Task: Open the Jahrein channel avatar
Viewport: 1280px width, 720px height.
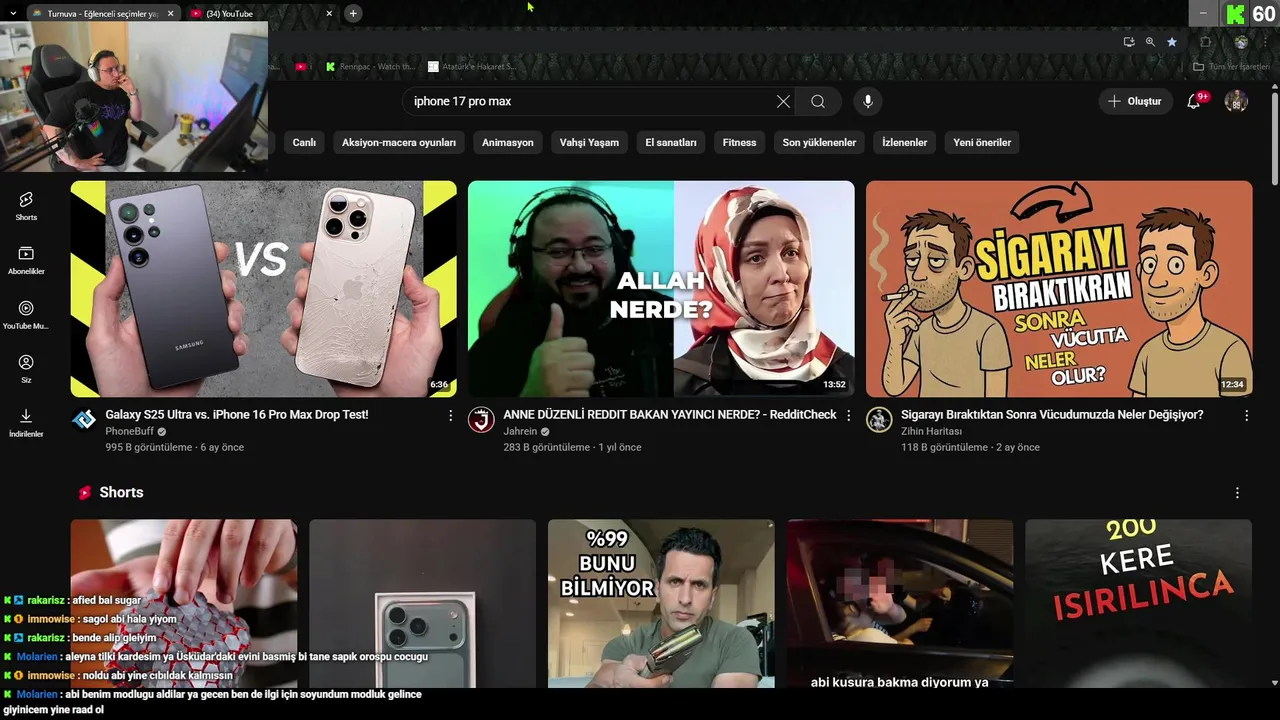Action: 482,420
